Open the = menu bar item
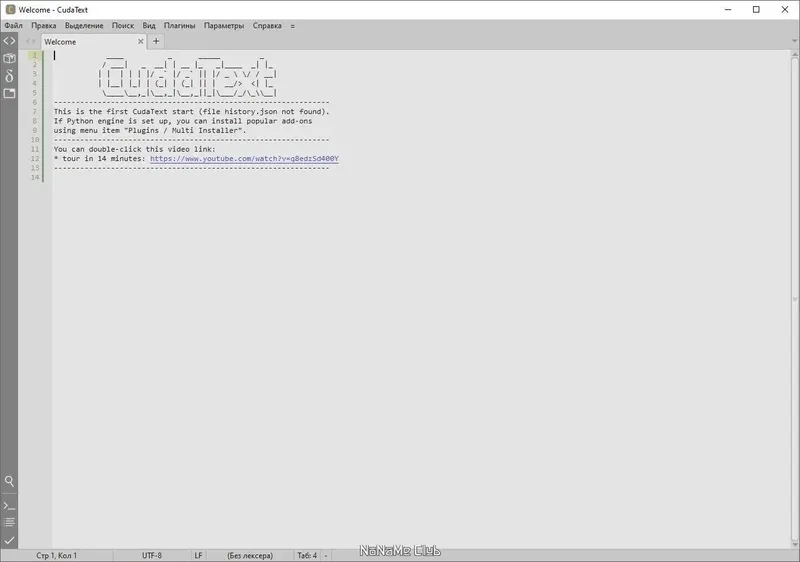Image resolution: width=800 pixels, height=562 pixels. click(292, 26)
